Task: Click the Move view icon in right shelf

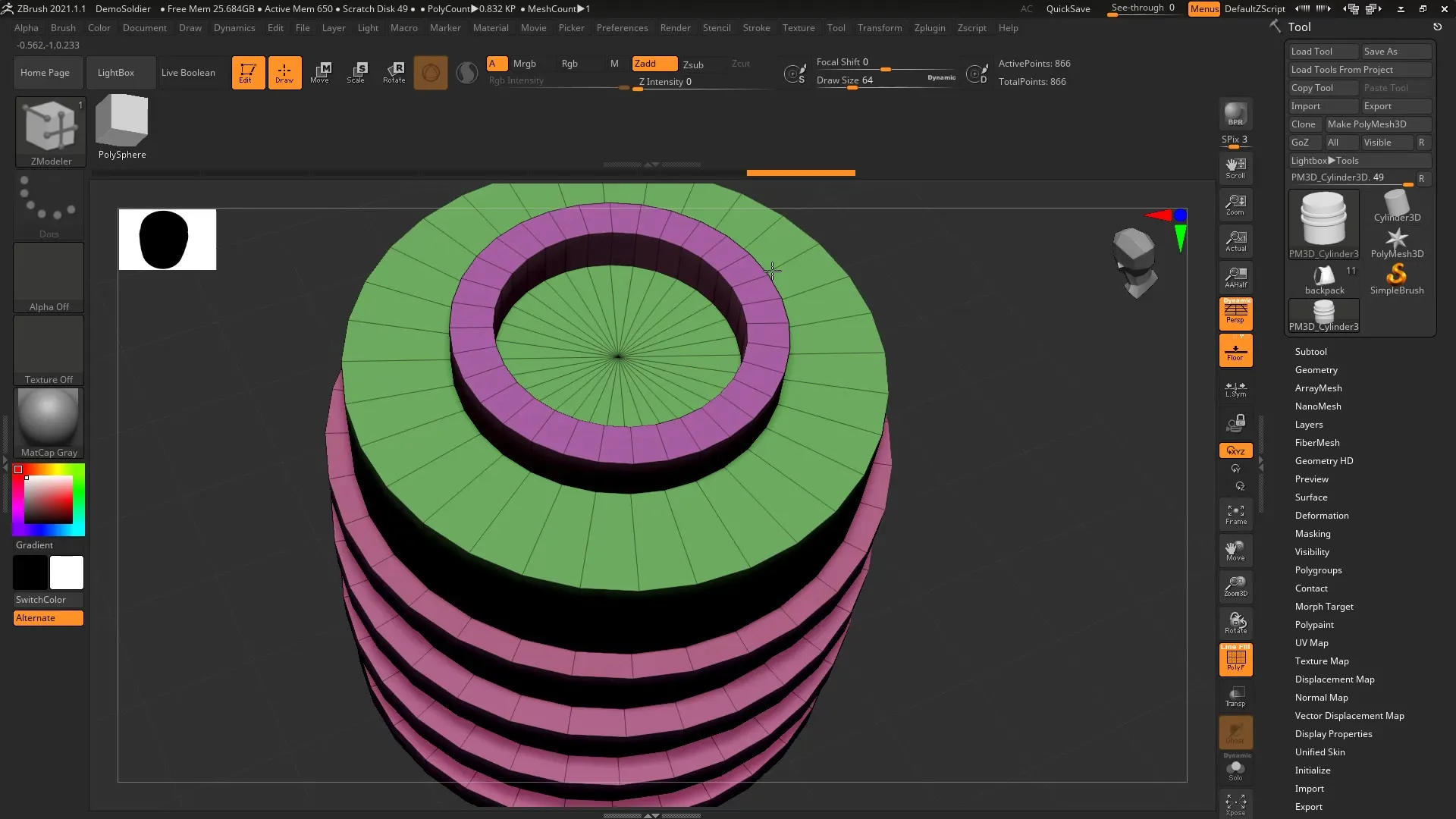Action: point(1235,551)
